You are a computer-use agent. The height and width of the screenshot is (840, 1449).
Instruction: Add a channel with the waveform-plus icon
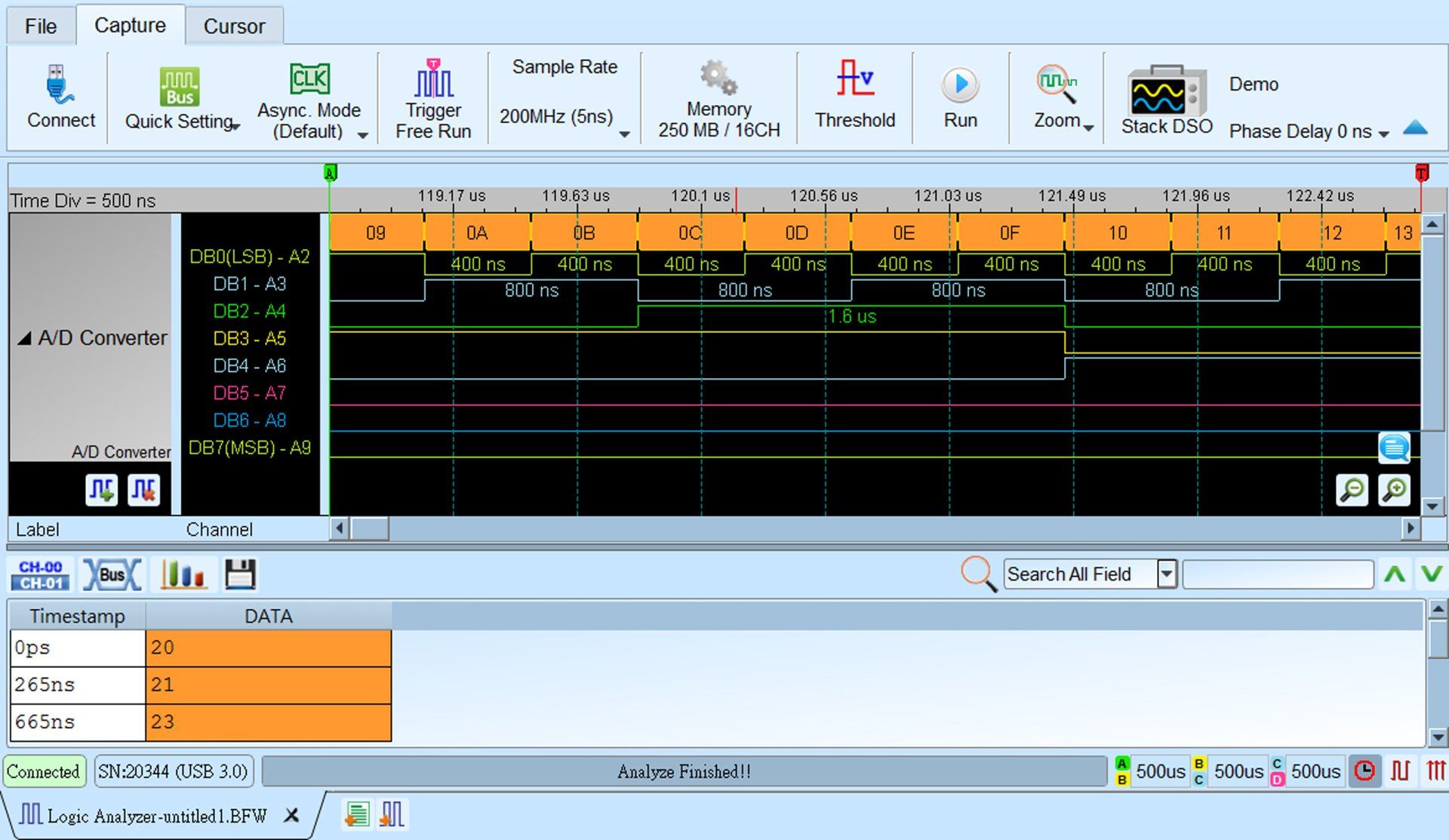click(x=101, y=489)
